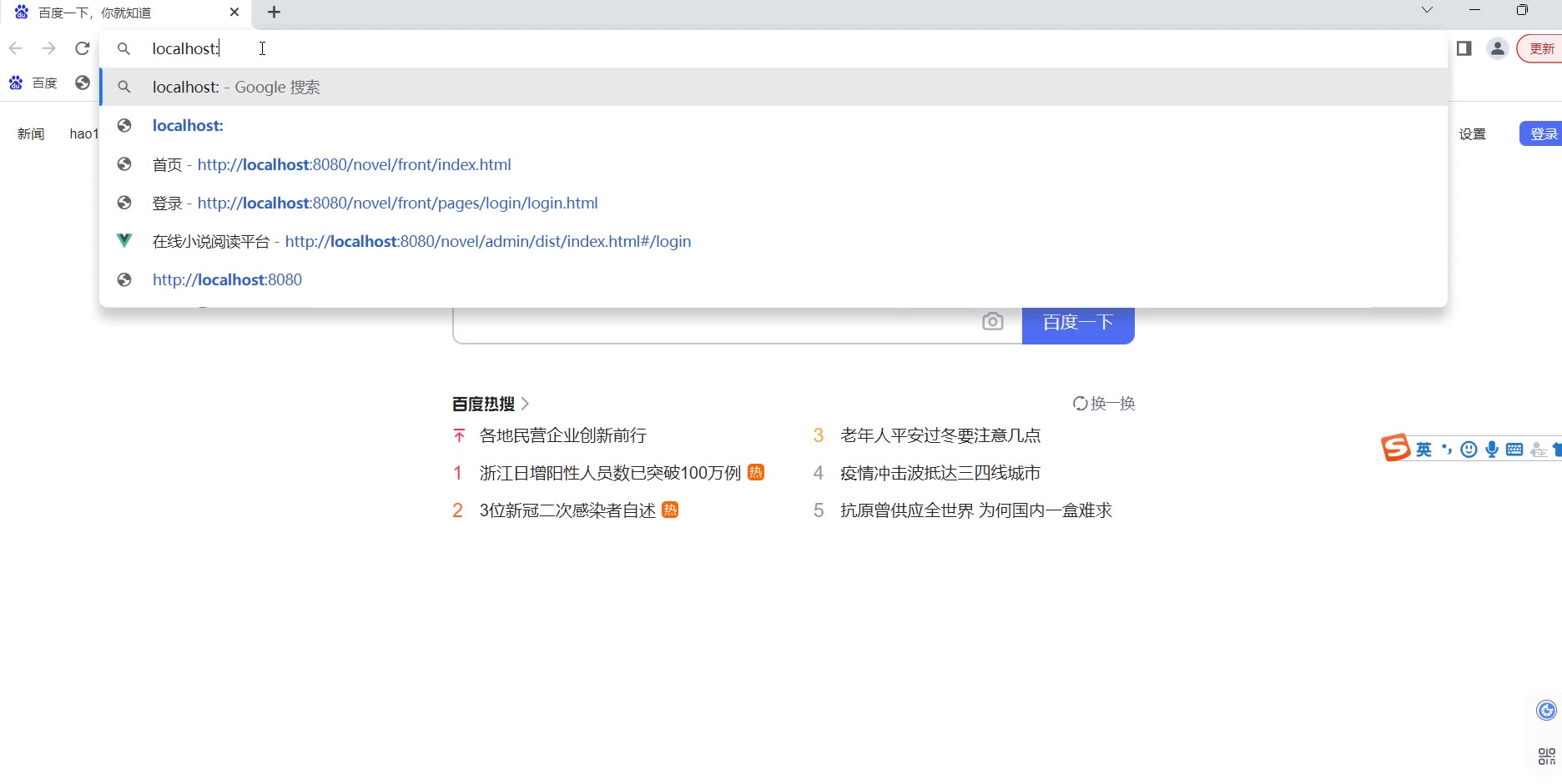This screenshot has width=1562, height=784.
Task: Open the 设置 settings link
Action: tap(1472, 133)
